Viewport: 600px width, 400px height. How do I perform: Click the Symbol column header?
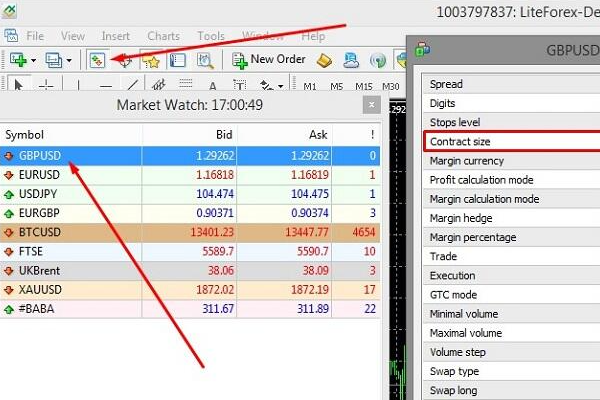[25, 135]
